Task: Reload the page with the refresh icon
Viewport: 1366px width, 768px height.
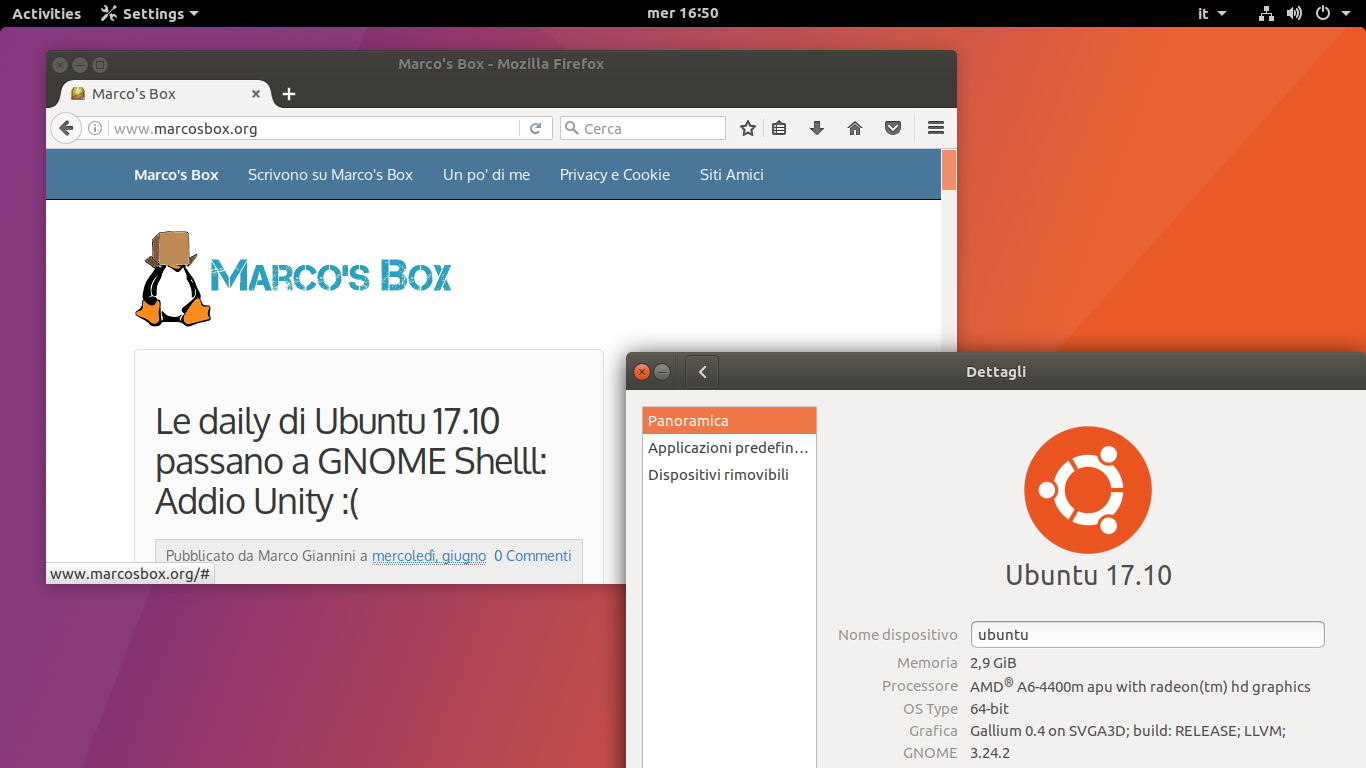Action: pos(535,128)
